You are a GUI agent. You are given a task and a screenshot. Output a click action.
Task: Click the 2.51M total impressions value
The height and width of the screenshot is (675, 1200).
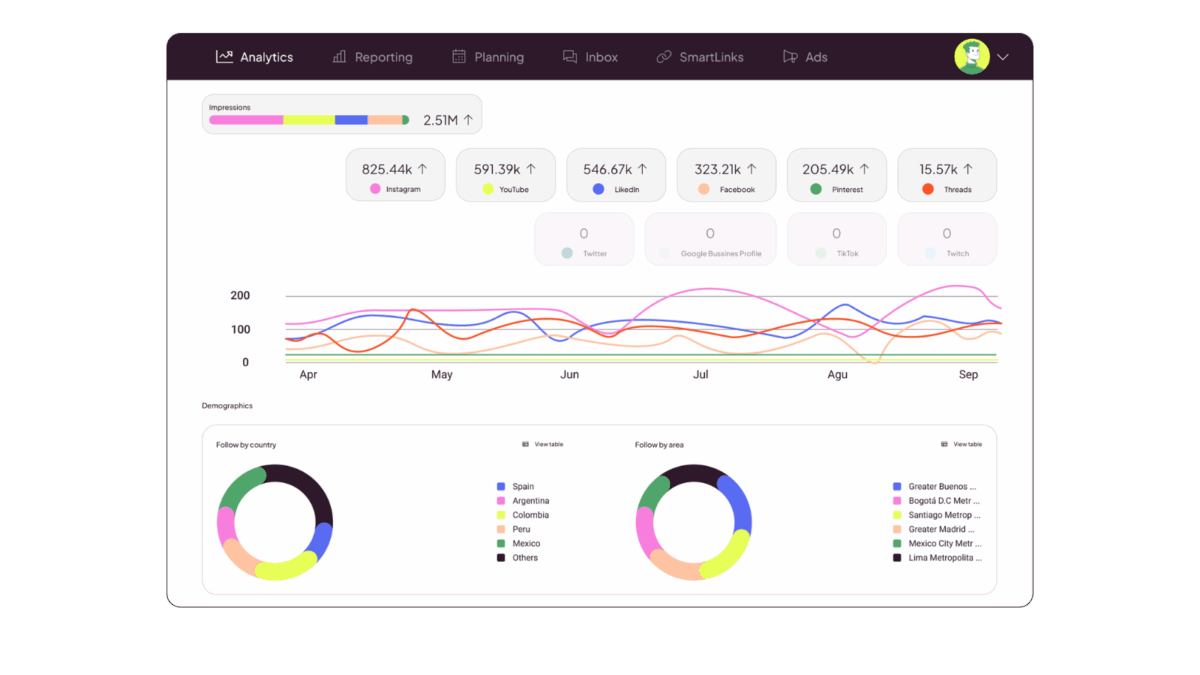pyautogui.click(x=440, y=120)
